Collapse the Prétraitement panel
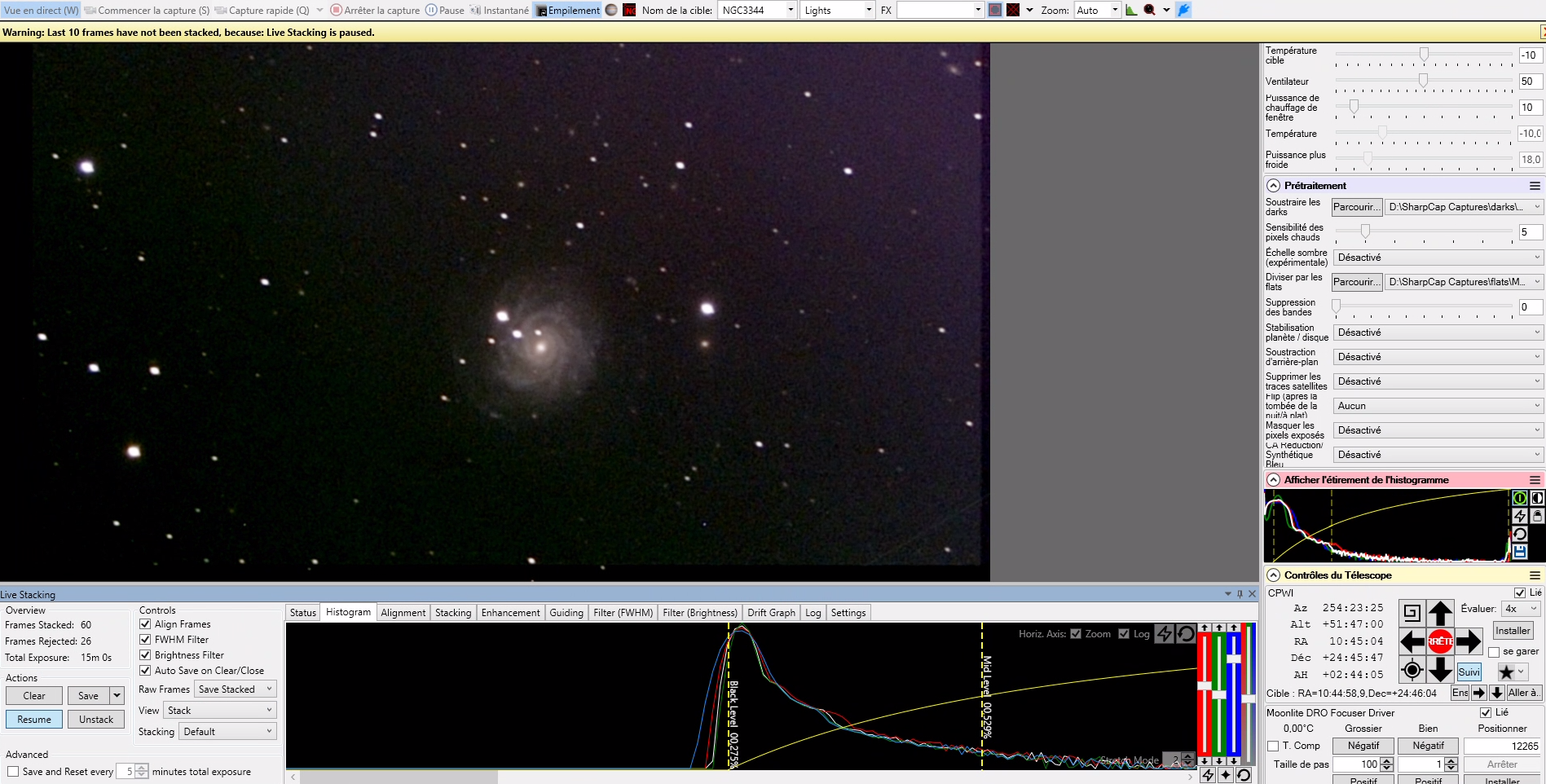The image size is (1546, 784). point(1274,186)
